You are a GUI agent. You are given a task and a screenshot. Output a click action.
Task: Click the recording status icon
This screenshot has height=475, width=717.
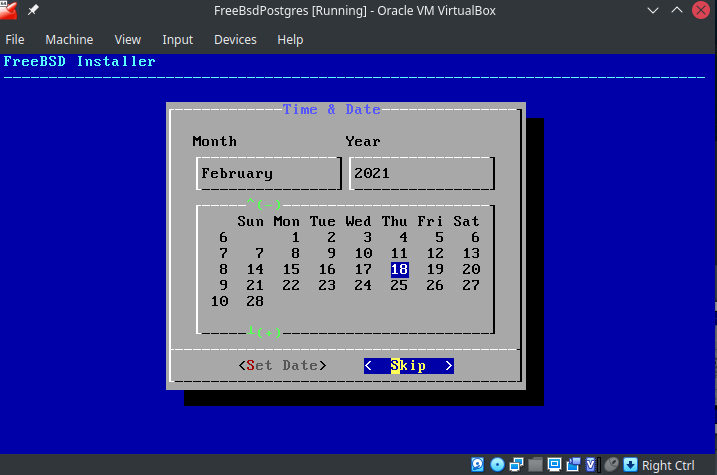pos(573,464)
